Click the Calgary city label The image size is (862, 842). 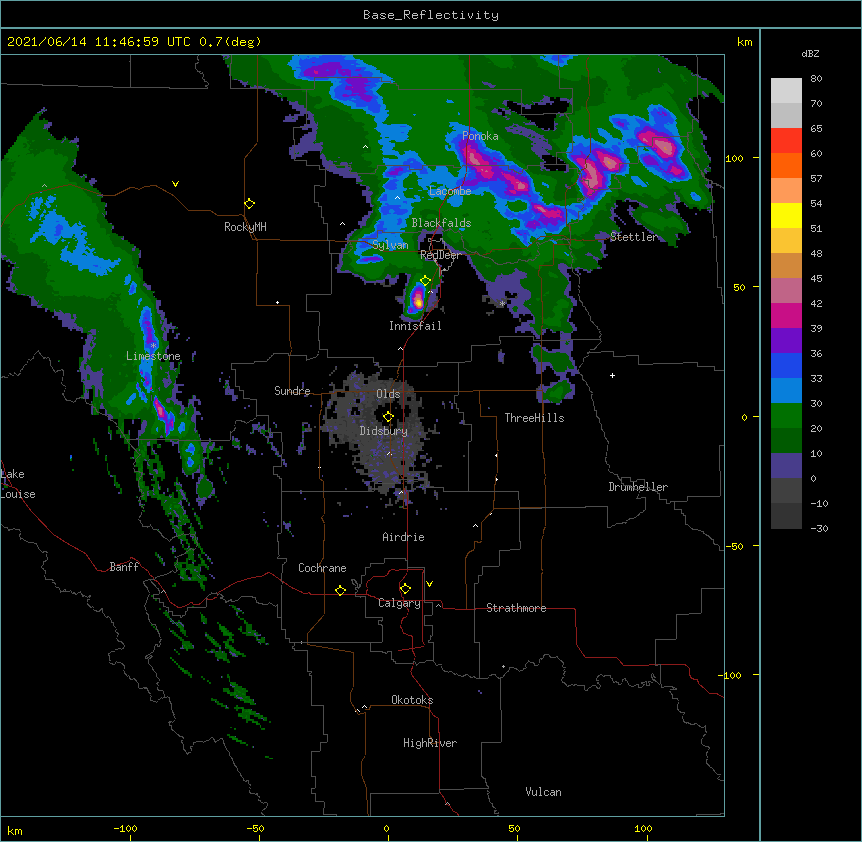[x=399, y=603]
